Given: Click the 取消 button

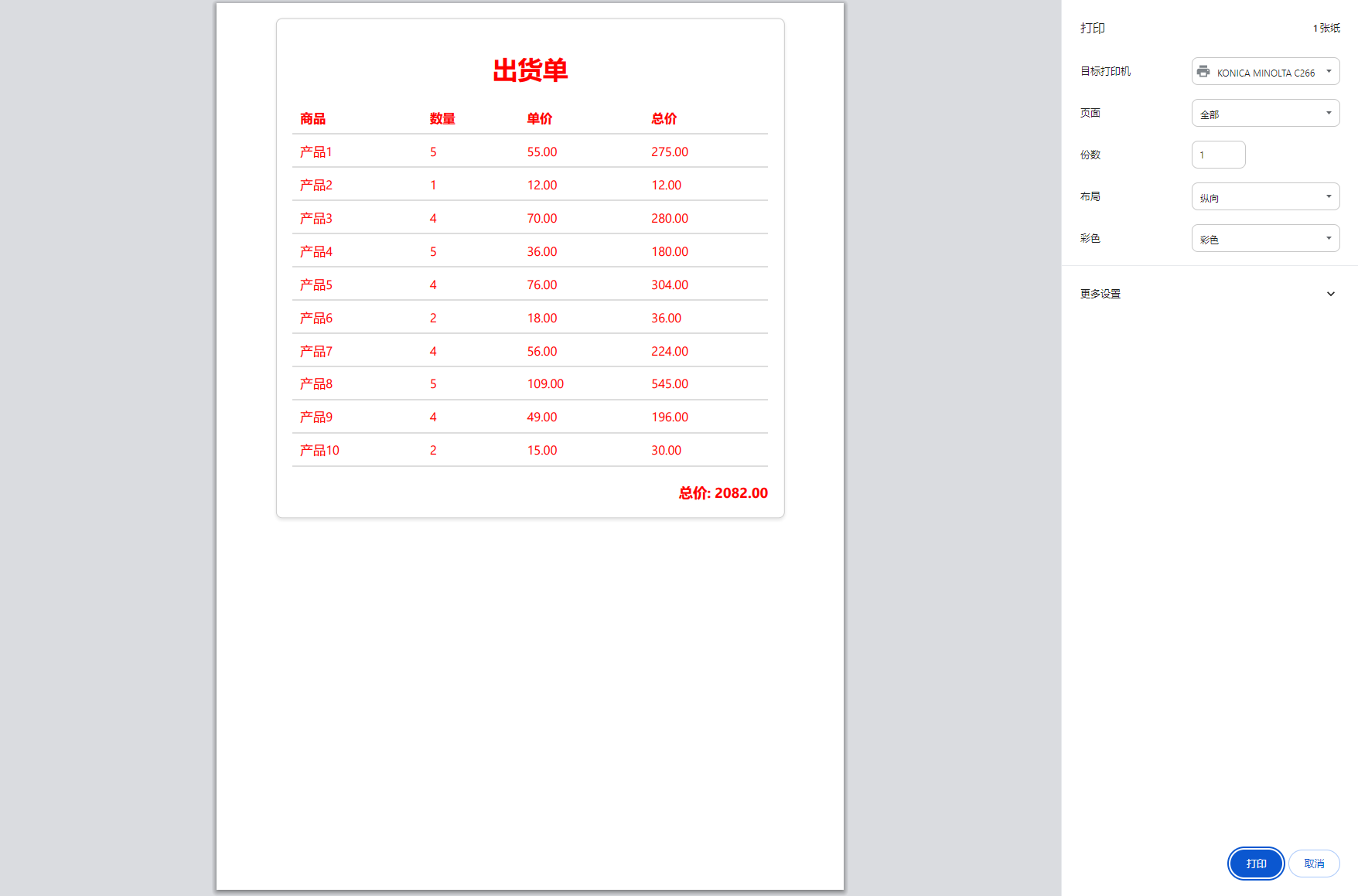Looking at the screenshot, I should (1314, 864).
